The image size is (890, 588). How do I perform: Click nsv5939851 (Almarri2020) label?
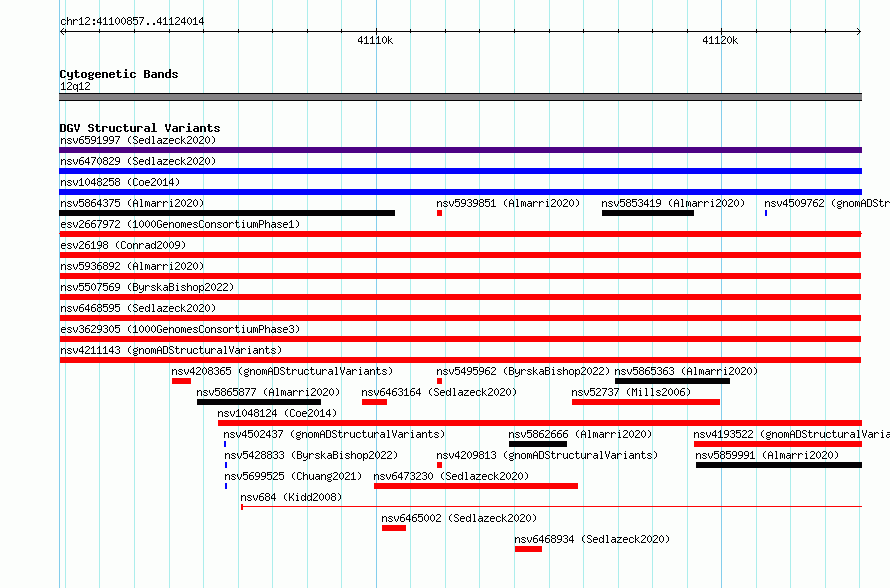tap(508, 203)
